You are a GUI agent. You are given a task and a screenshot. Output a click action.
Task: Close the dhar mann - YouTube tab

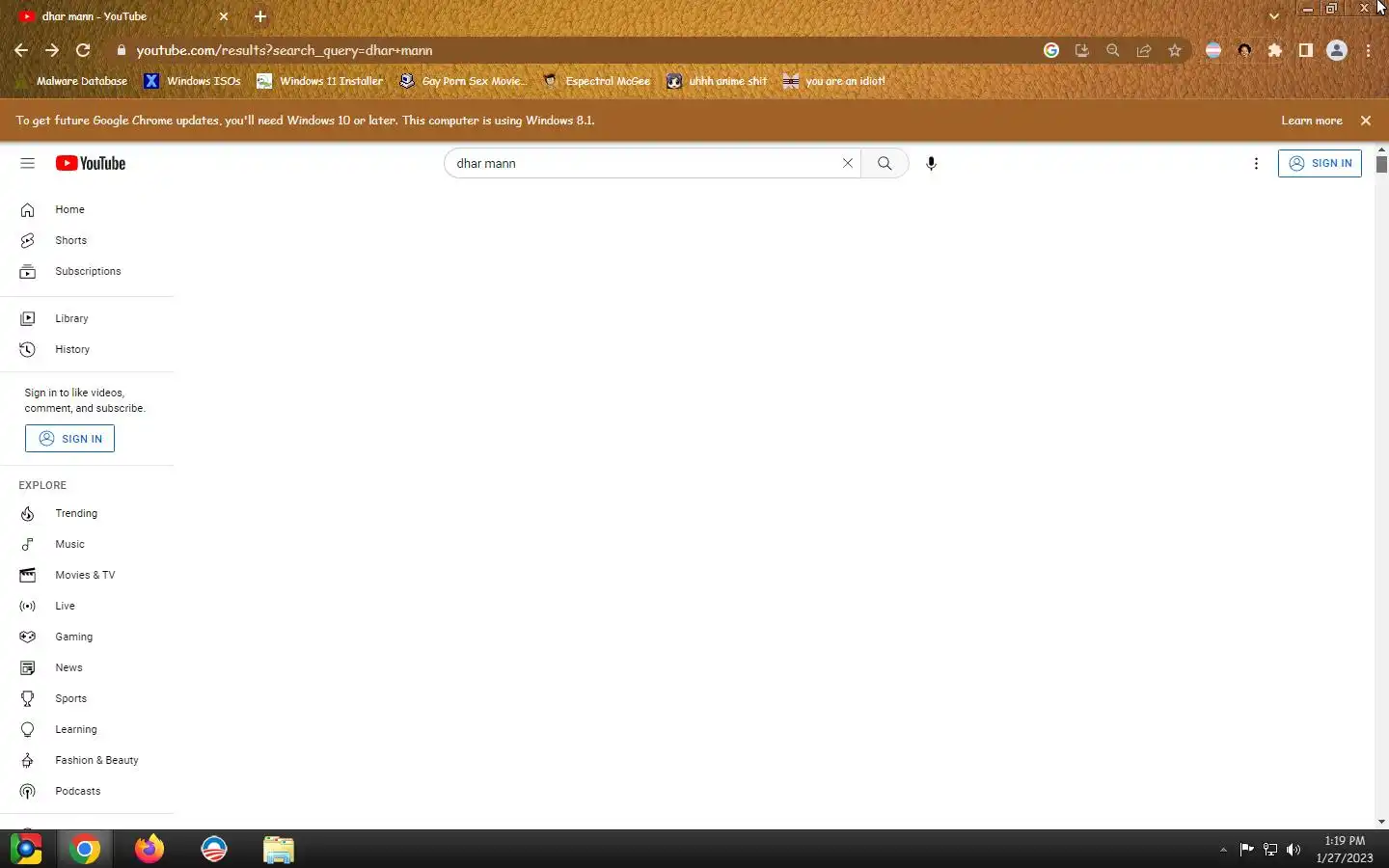click(x=224, y=16)
